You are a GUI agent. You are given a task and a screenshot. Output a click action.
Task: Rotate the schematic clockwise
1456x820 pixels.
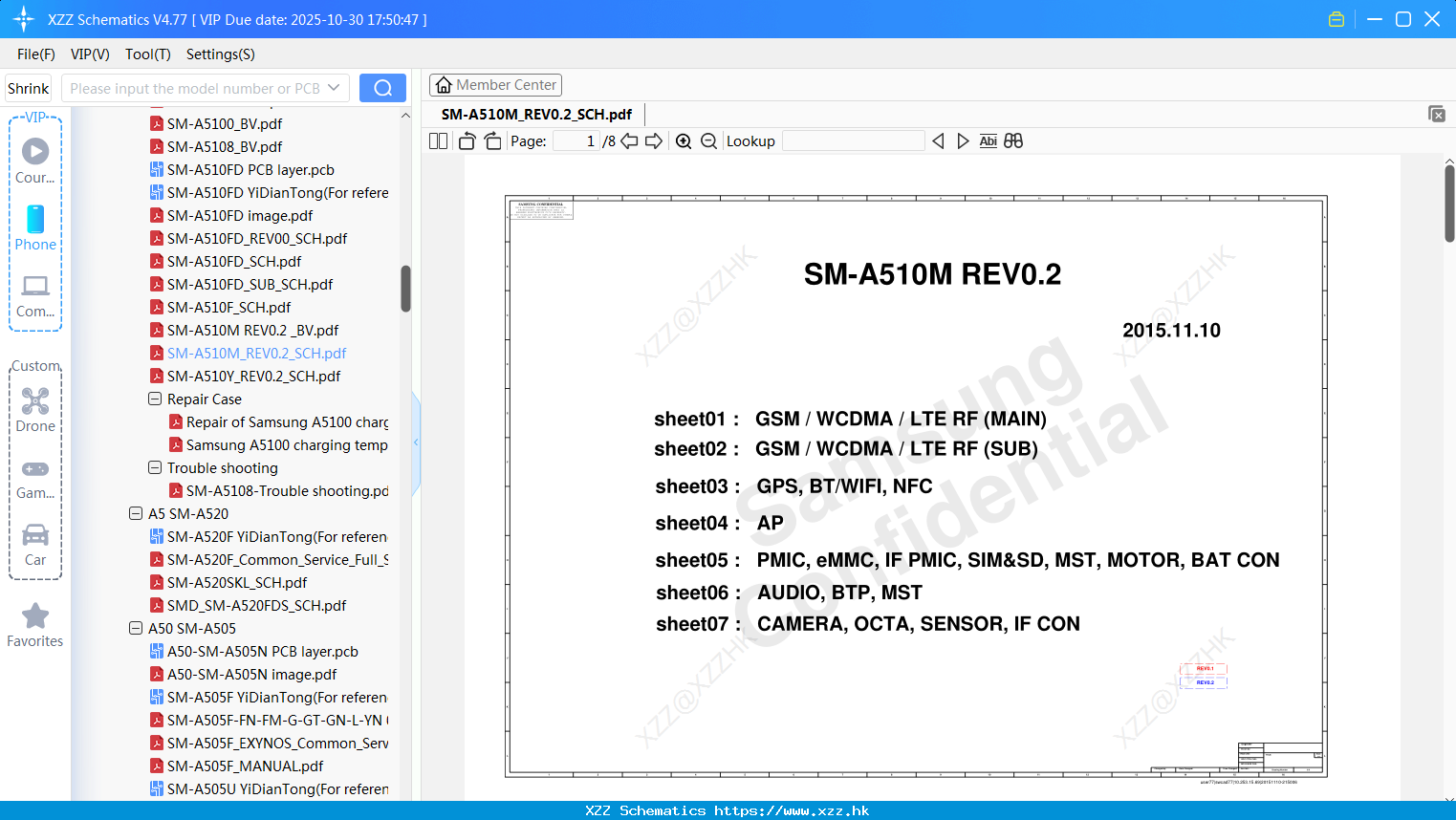[x=491, y=140]
